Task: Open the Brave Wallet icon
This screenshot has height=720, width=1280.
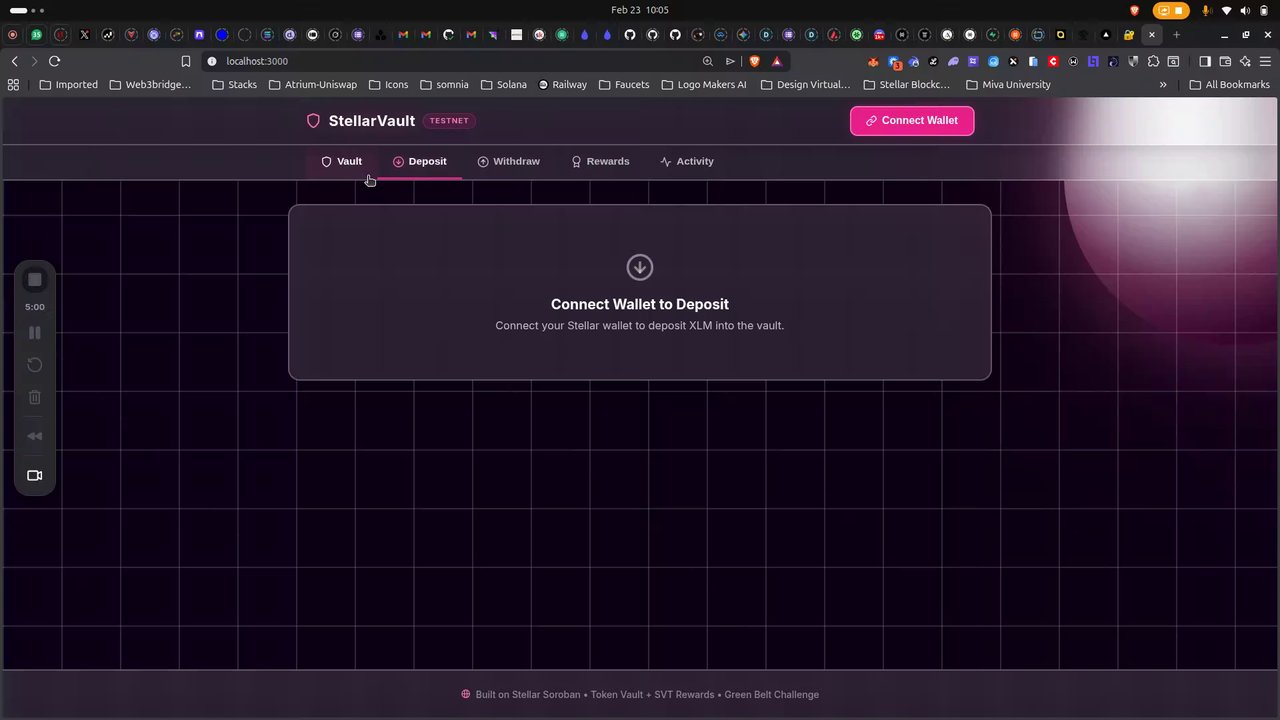Action: [x=1225, y=61]
